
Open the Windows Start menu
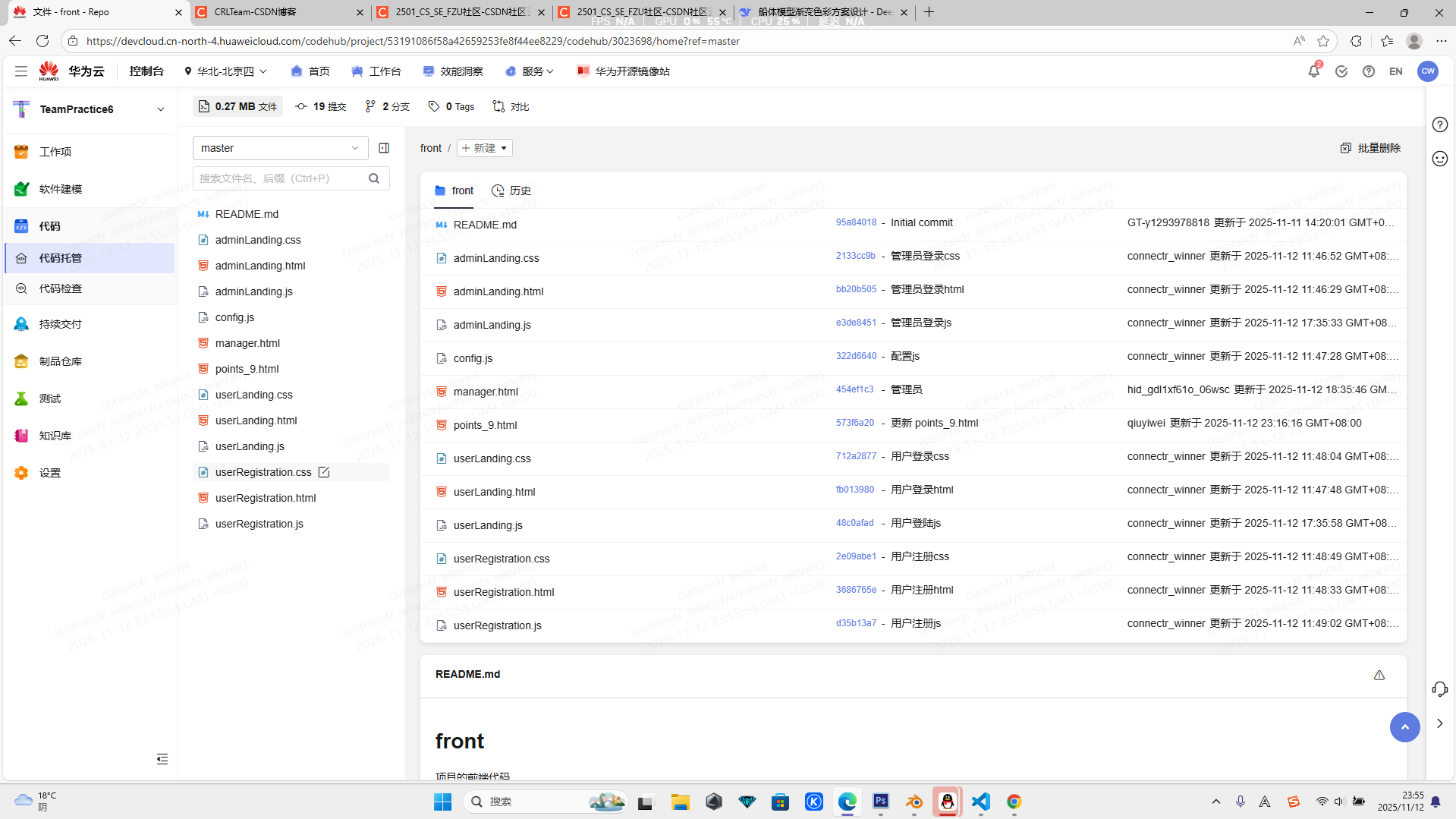click(442, 802)
